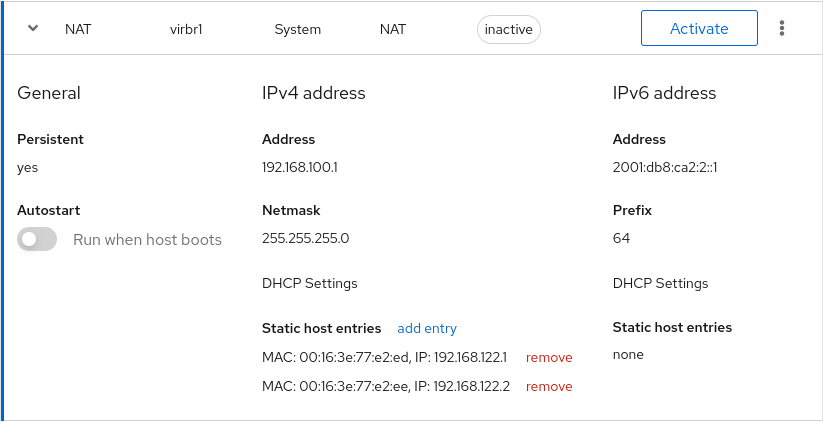Click the add entry link
This screenshot has height=422, width=823.
click(427, 328)
